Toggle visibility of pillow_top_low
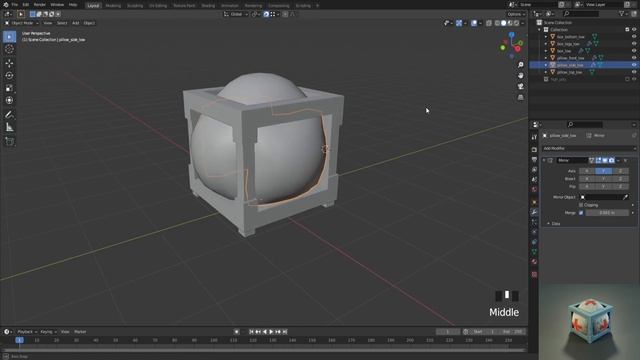 (x=634, y=72)
